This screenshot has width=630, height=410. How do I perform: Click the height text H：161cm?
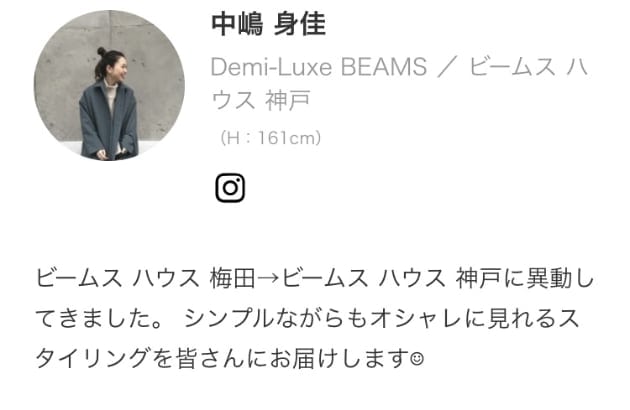(x=270, y=138)
